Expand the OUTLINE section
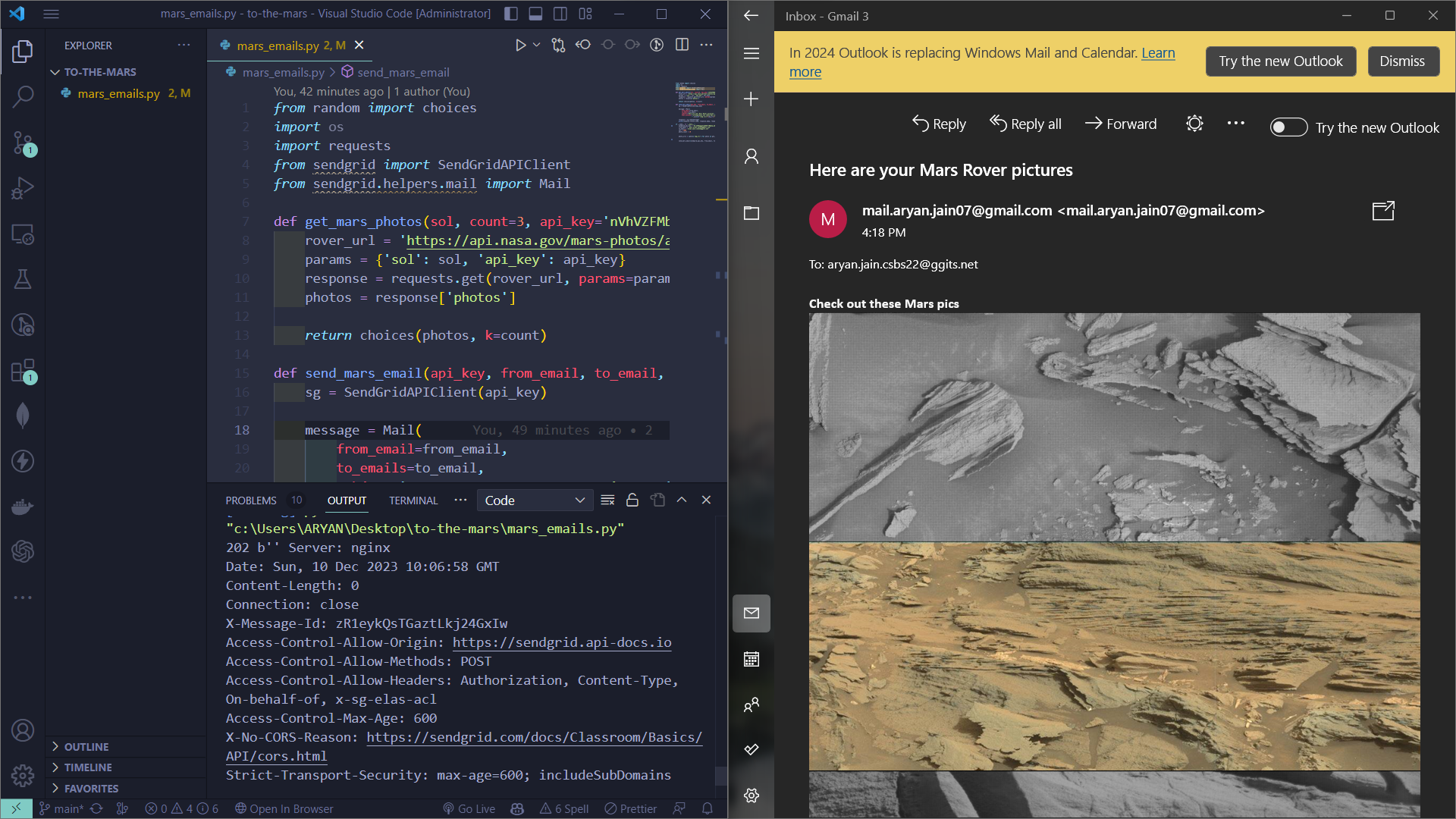This screenshot has width=1456, height=819. click(86, 747)
